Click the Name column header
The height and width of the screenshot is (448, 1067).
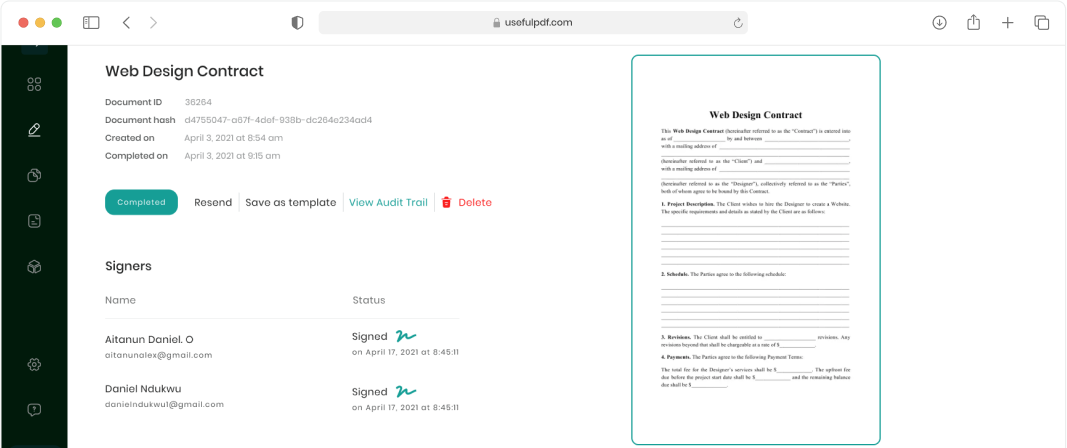[120, 300]
